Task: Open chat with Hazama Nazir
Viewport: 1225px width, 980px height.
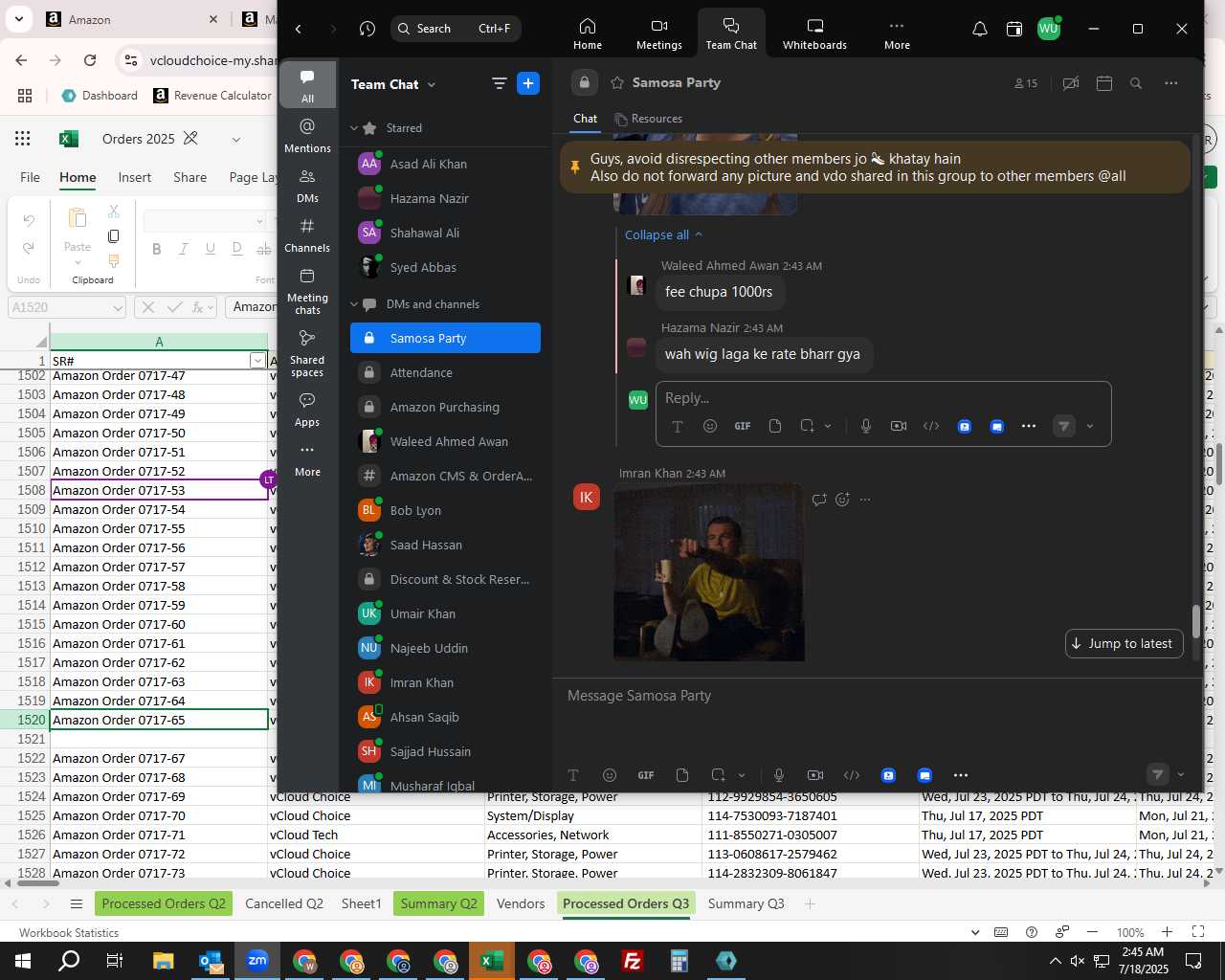Action: tap(445, 198)
